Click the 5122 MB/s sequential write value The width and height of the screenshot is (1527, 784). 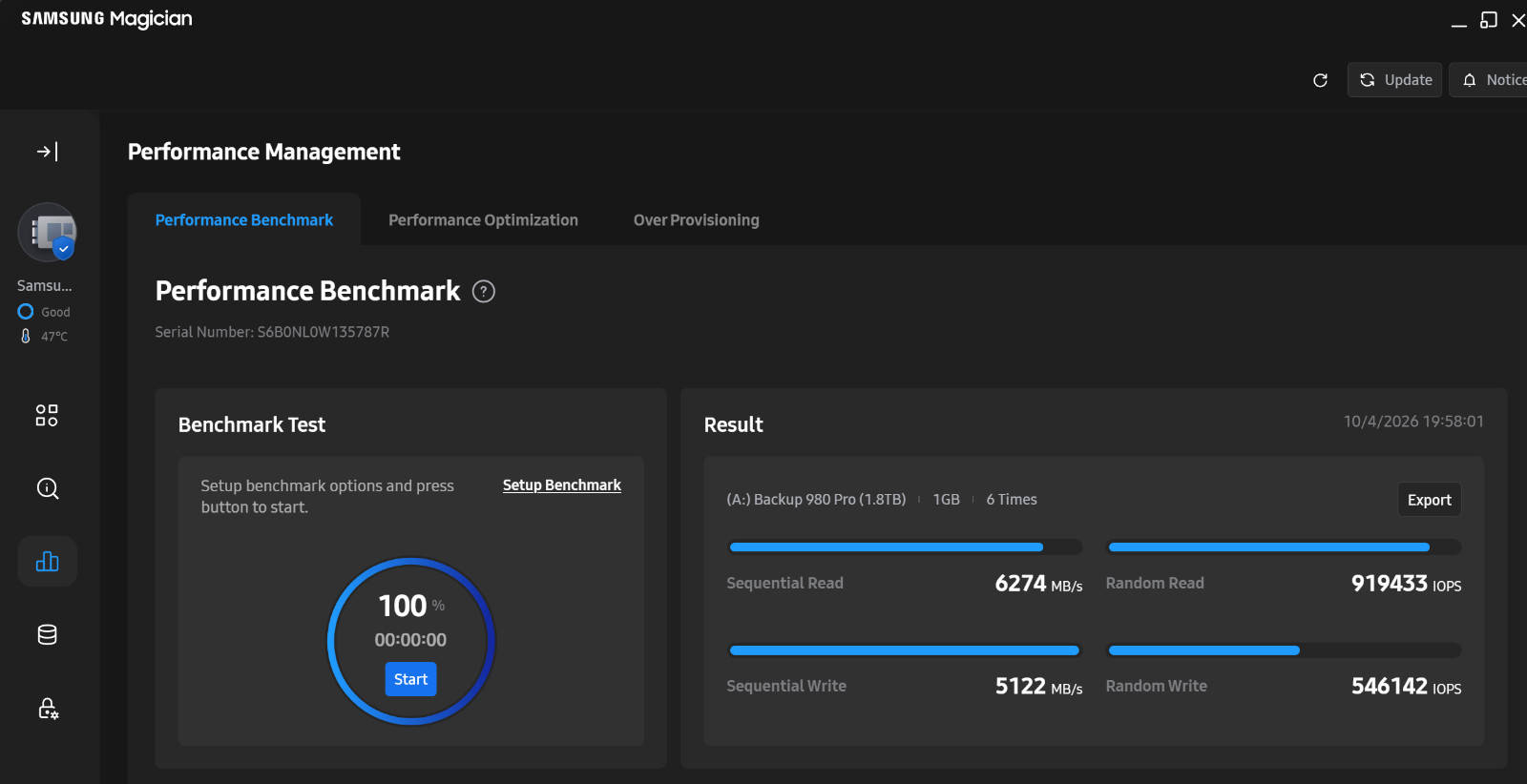point(1038,687)
